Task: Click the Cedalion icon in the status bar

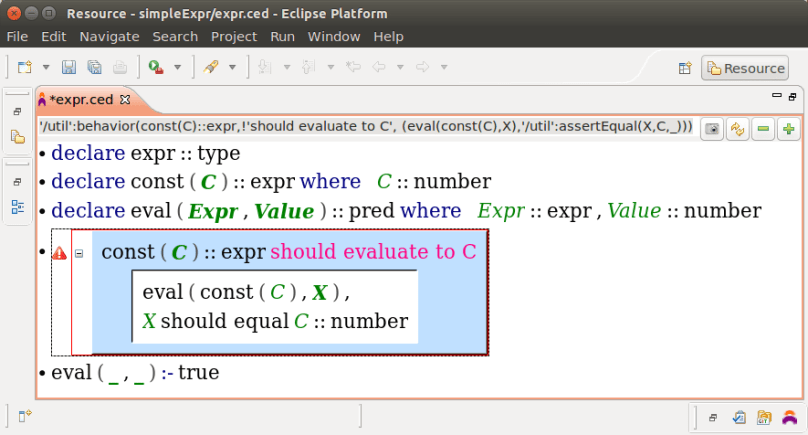Action: point(789,417)
